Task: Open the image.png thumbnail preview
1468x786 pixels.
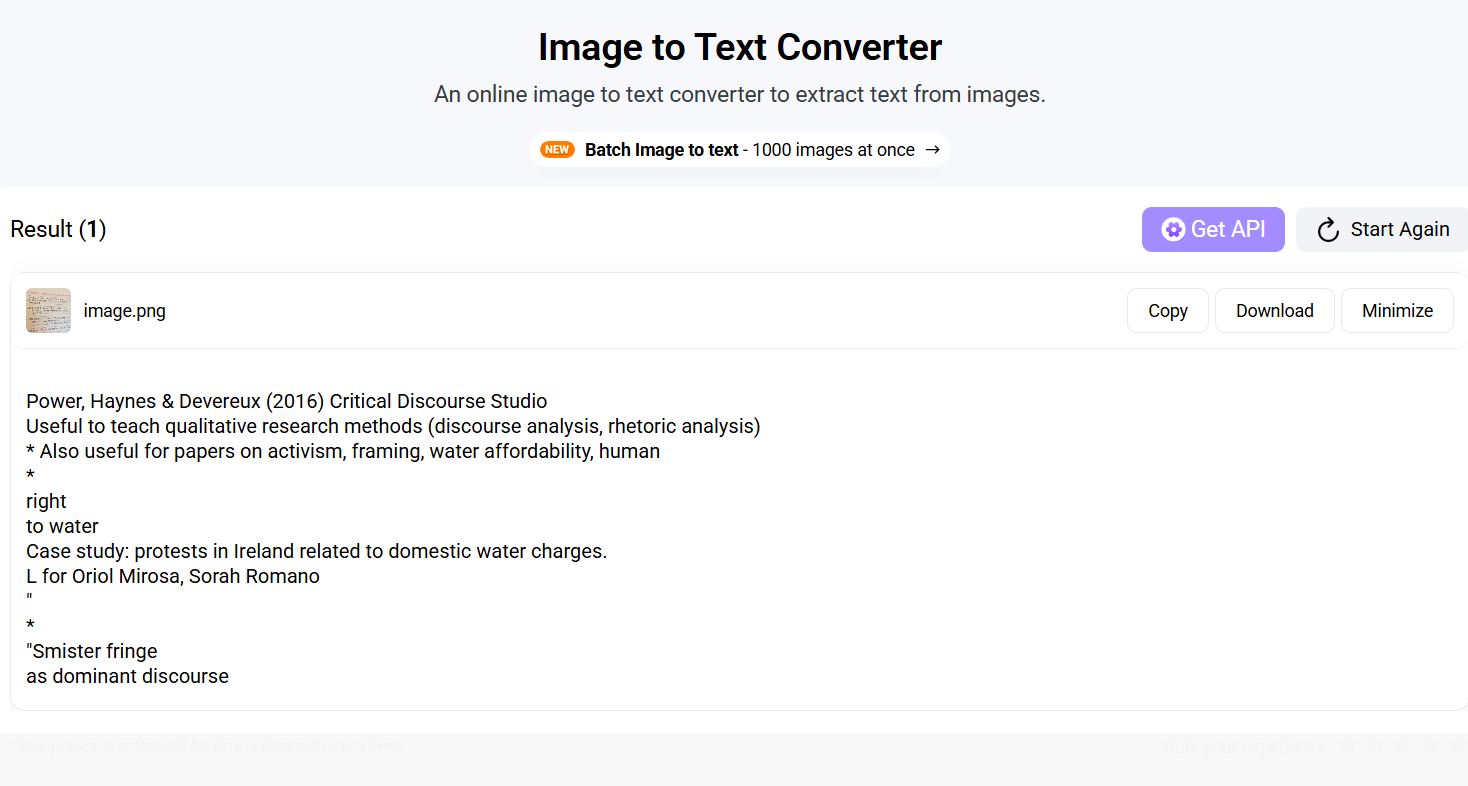Action: coord(48,310)
